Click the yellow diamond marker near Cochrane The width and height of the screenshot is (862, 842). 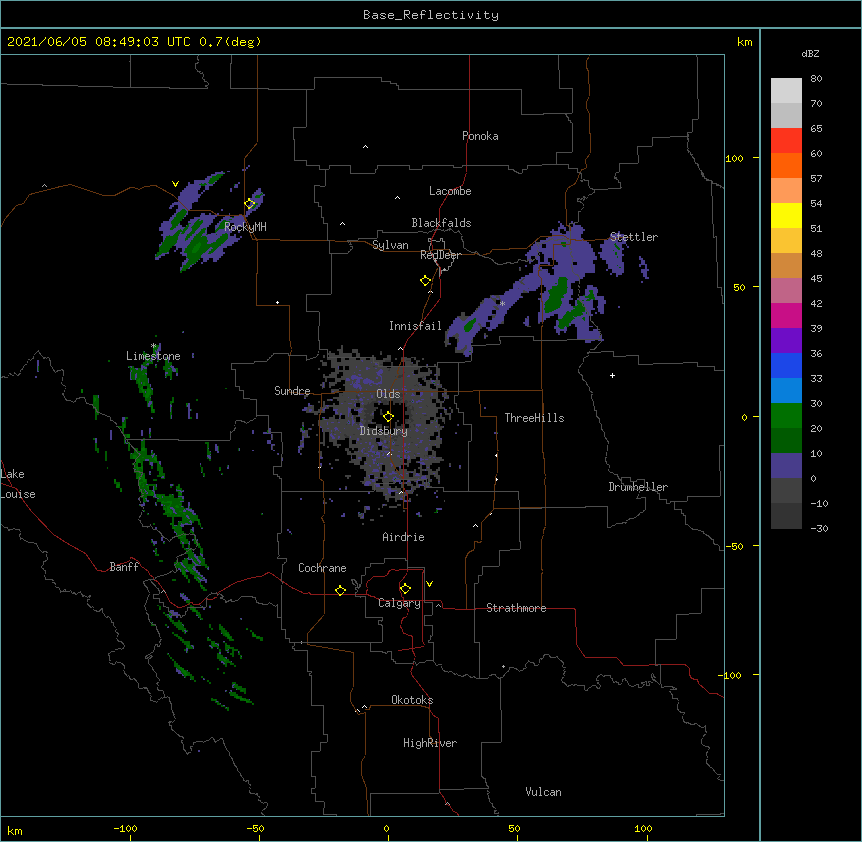pyautogui.click(x=340, y=590)
